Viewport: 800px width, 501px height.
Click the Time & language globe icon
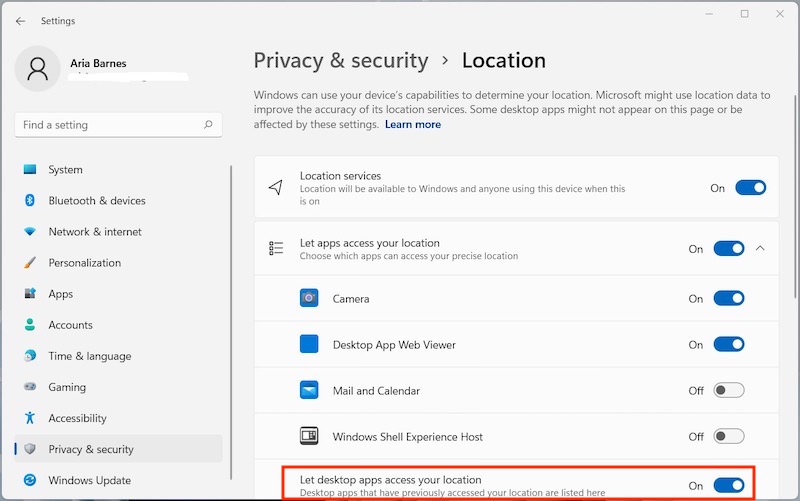(30, 356)
